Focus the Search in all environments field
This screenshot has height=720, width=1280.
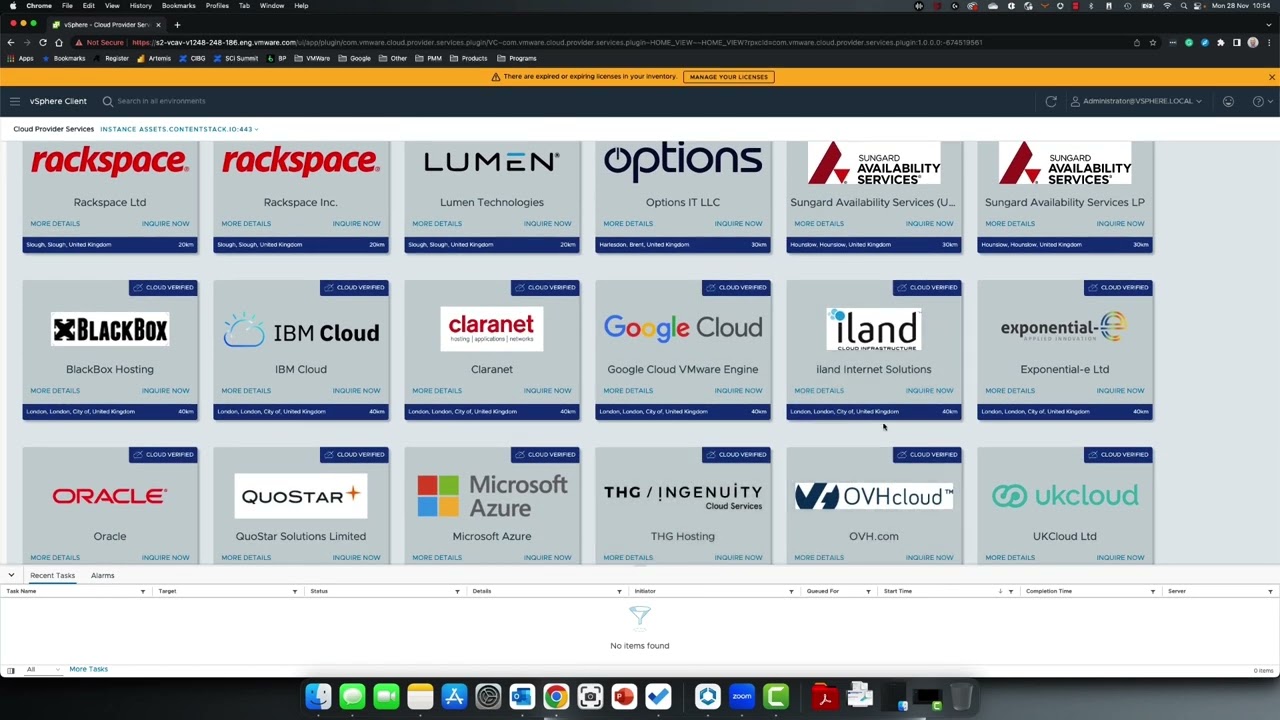[161, 101]
